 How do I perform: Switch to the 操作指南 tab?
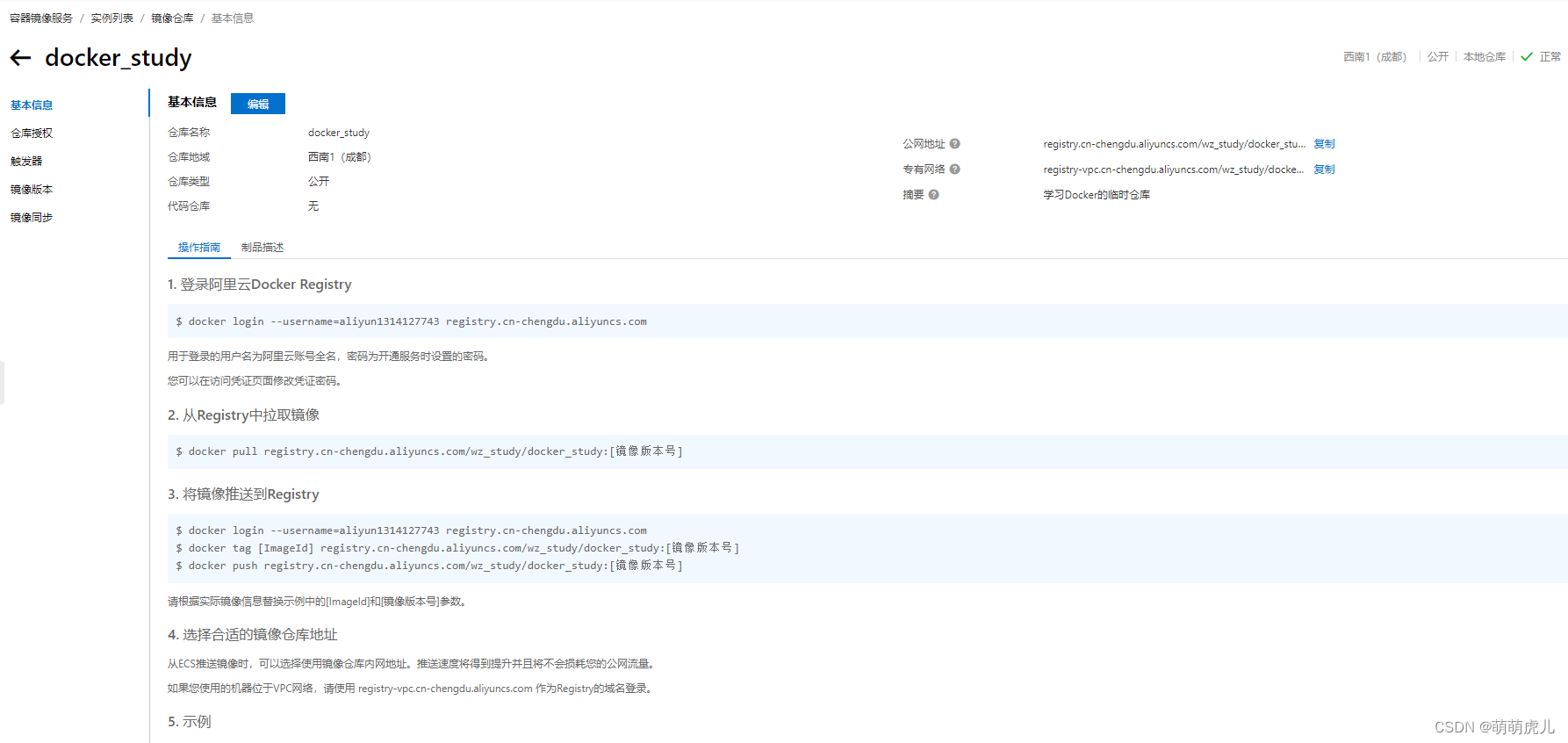[x=199, y=248]
